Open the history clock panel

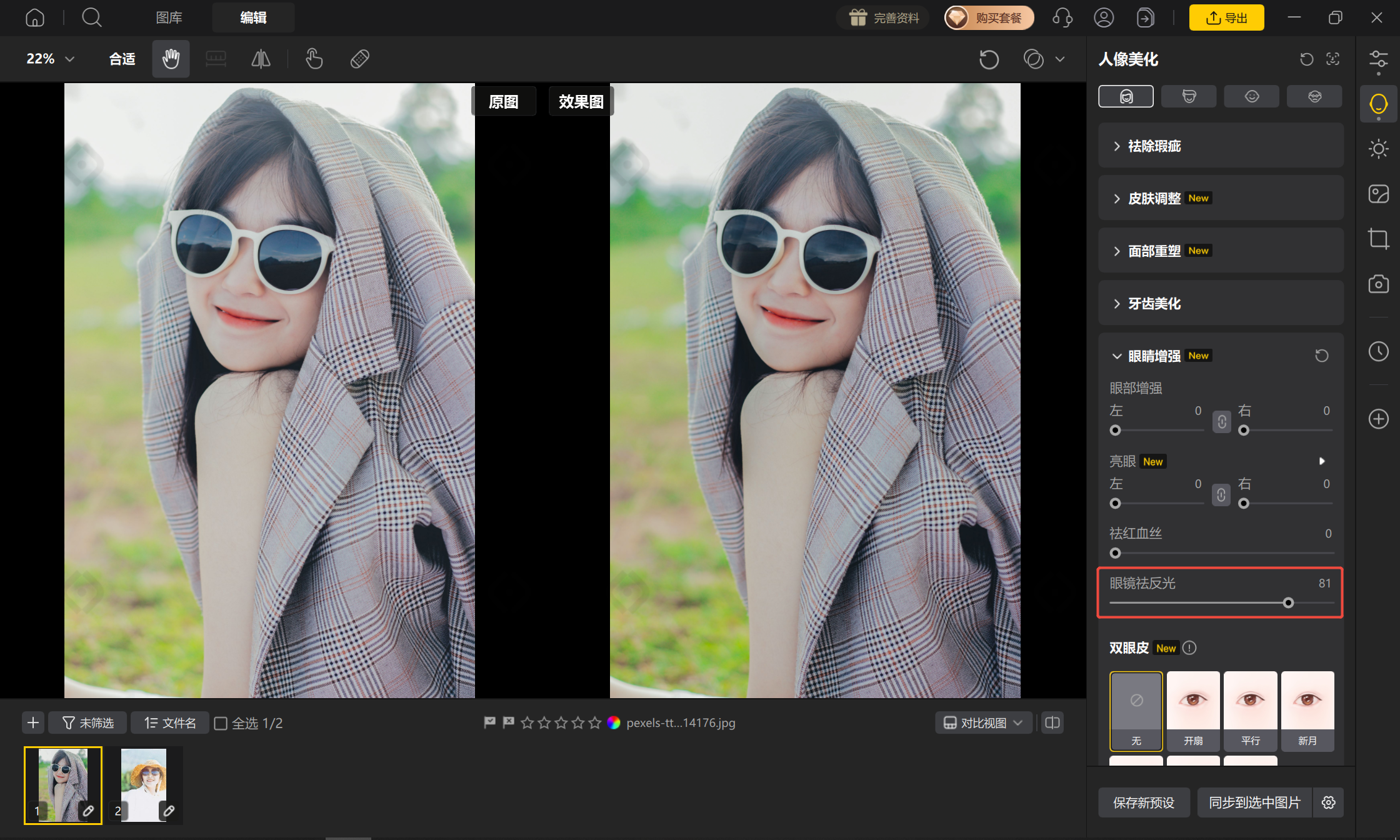tap(1378, 351)
